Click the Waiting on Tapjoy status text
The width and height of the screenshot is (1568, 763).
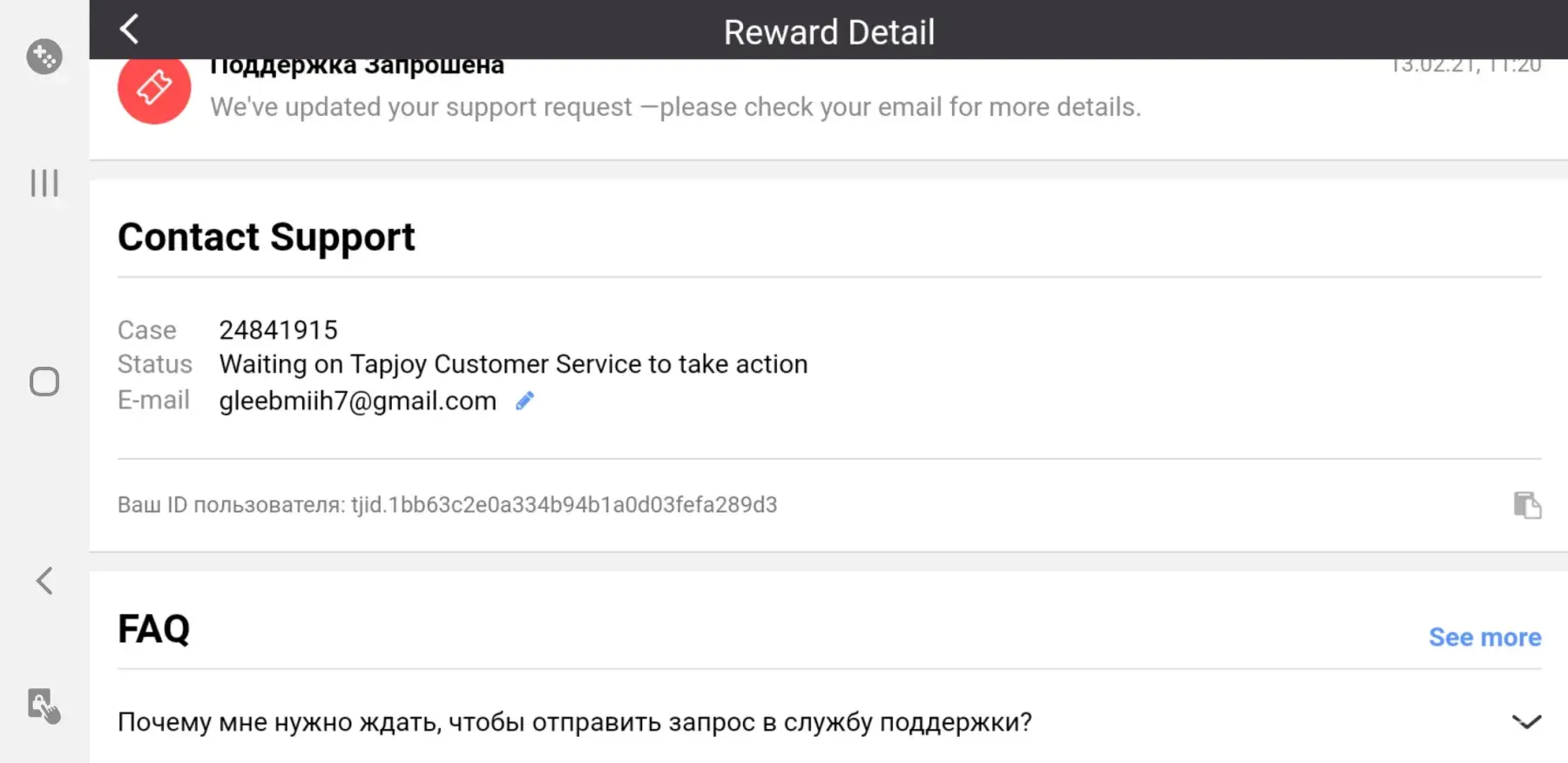pyautogui.click(x=513, y=364)
